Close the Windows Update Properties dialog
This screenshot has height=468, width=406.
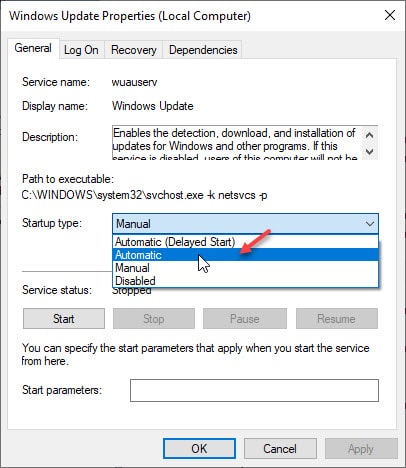[x=390, y=15]
